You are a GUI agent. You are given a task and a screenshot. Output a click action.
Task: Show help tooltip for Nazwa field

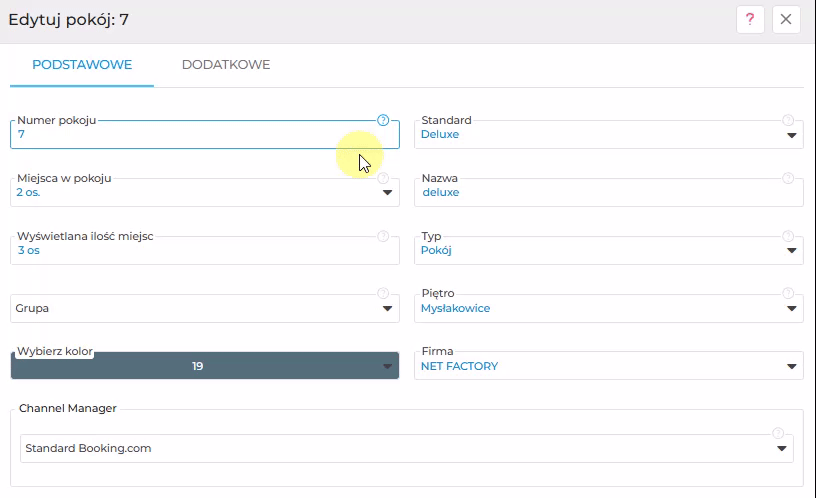[x=788, y=178]
